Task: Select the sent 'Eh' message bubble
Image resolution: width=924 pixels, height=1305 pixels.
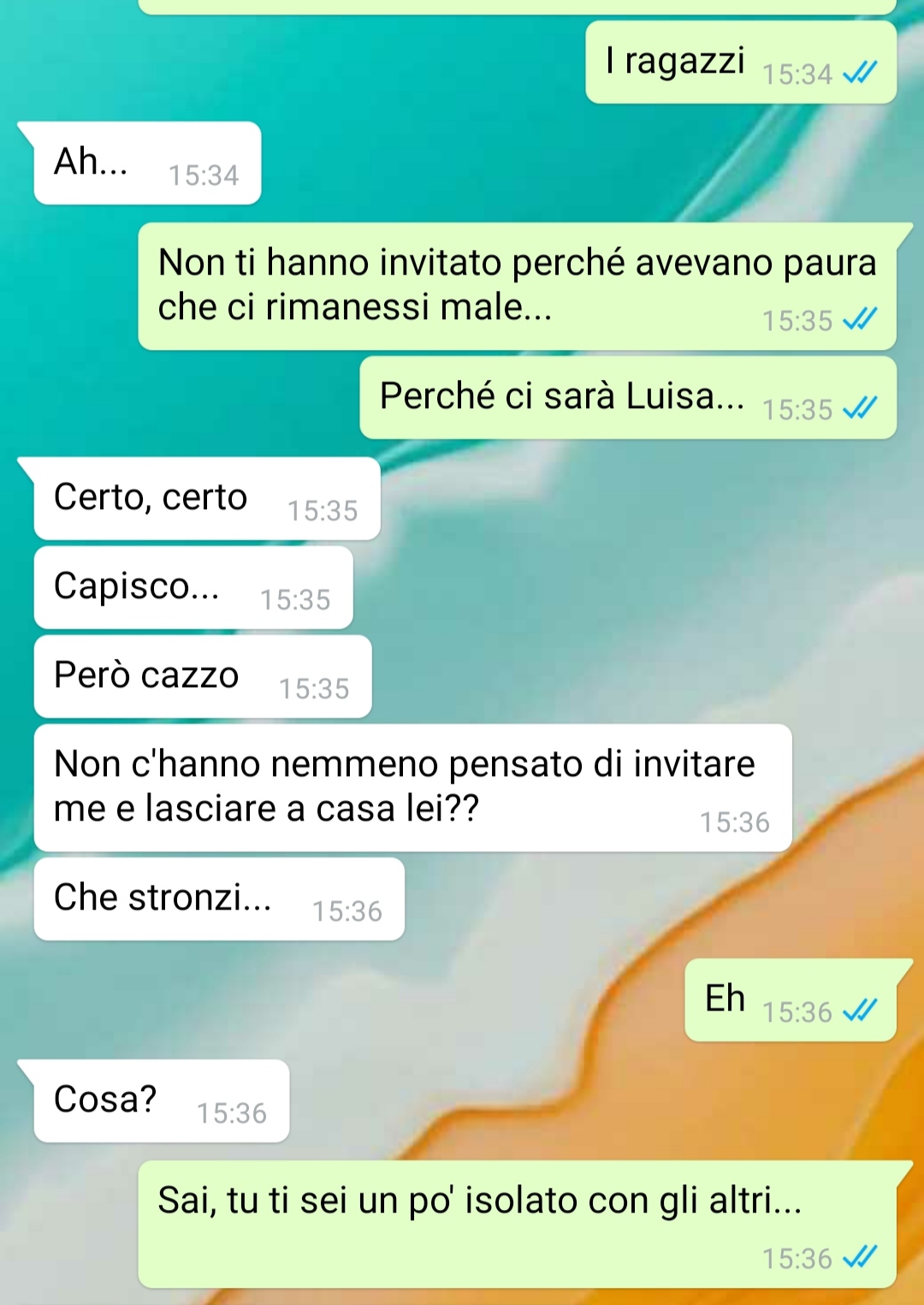Action: (x=791, y=1000)
